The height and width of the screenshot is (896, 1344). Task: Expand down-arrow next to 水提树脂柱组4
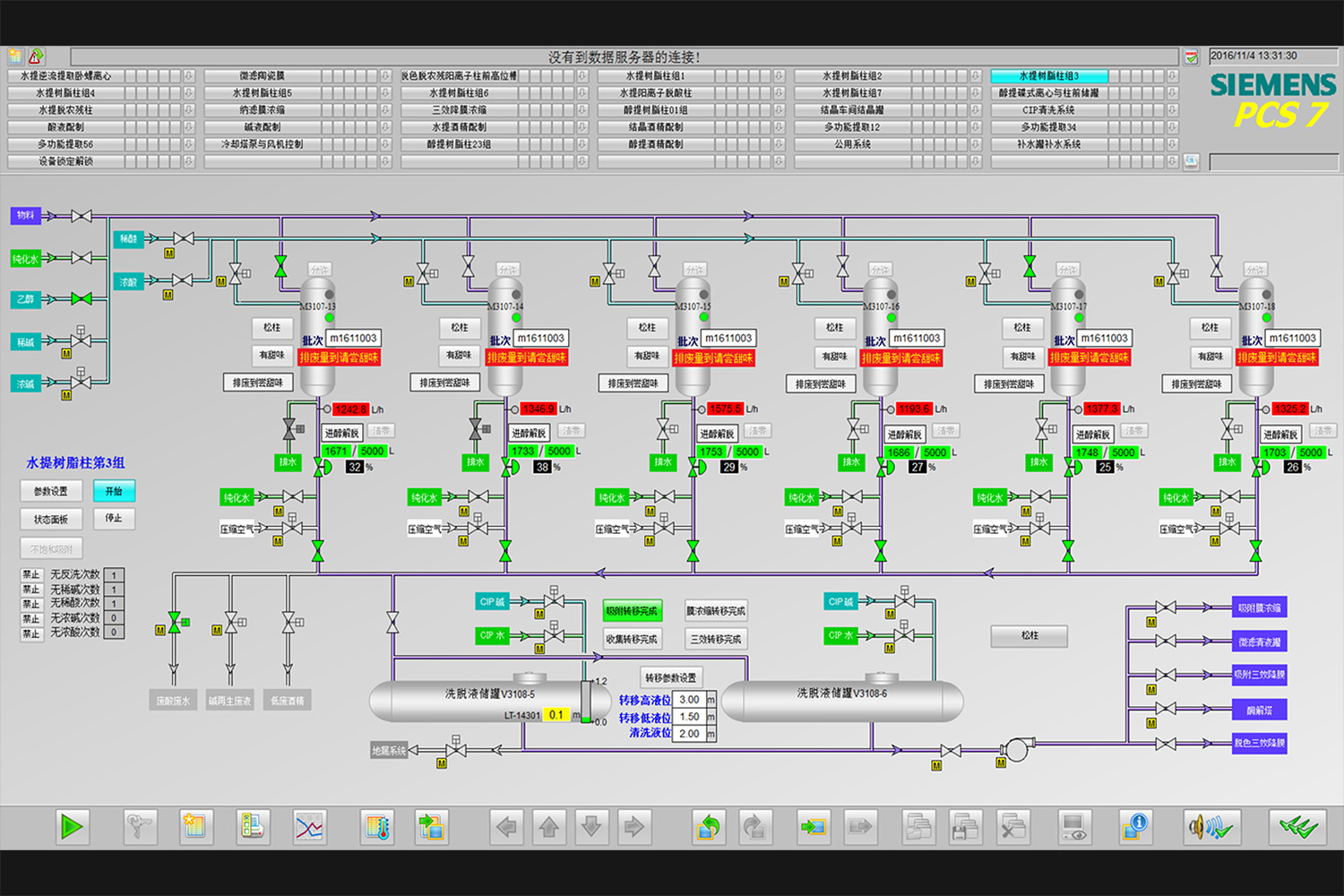tap(189, 93)
